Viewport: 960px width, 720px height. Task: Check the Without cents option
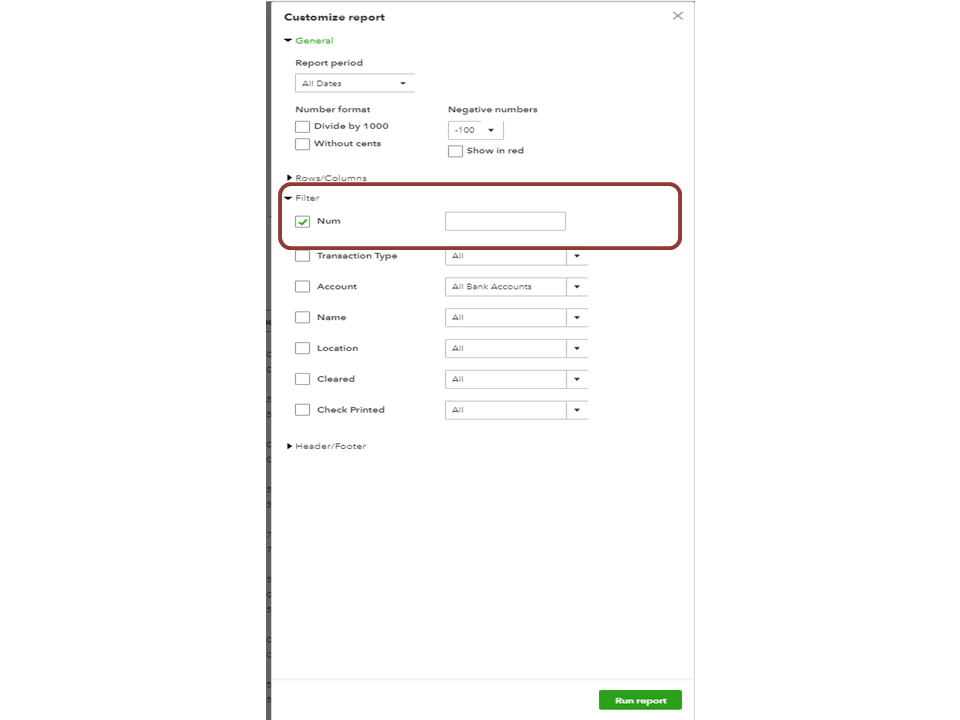click(302, 144)
